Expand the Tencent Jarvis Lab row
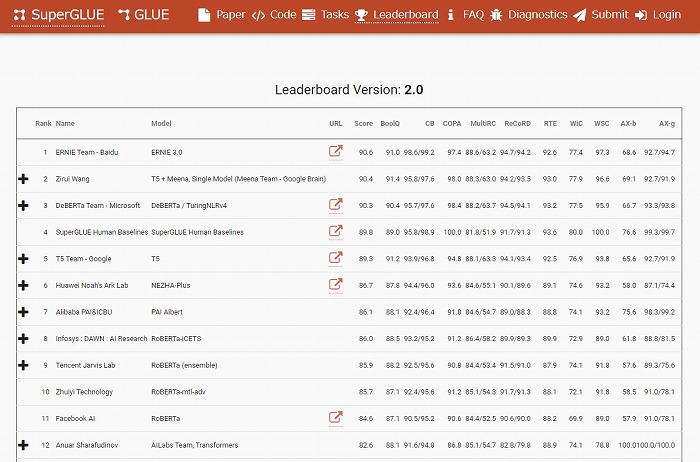 tap(23, 365)
